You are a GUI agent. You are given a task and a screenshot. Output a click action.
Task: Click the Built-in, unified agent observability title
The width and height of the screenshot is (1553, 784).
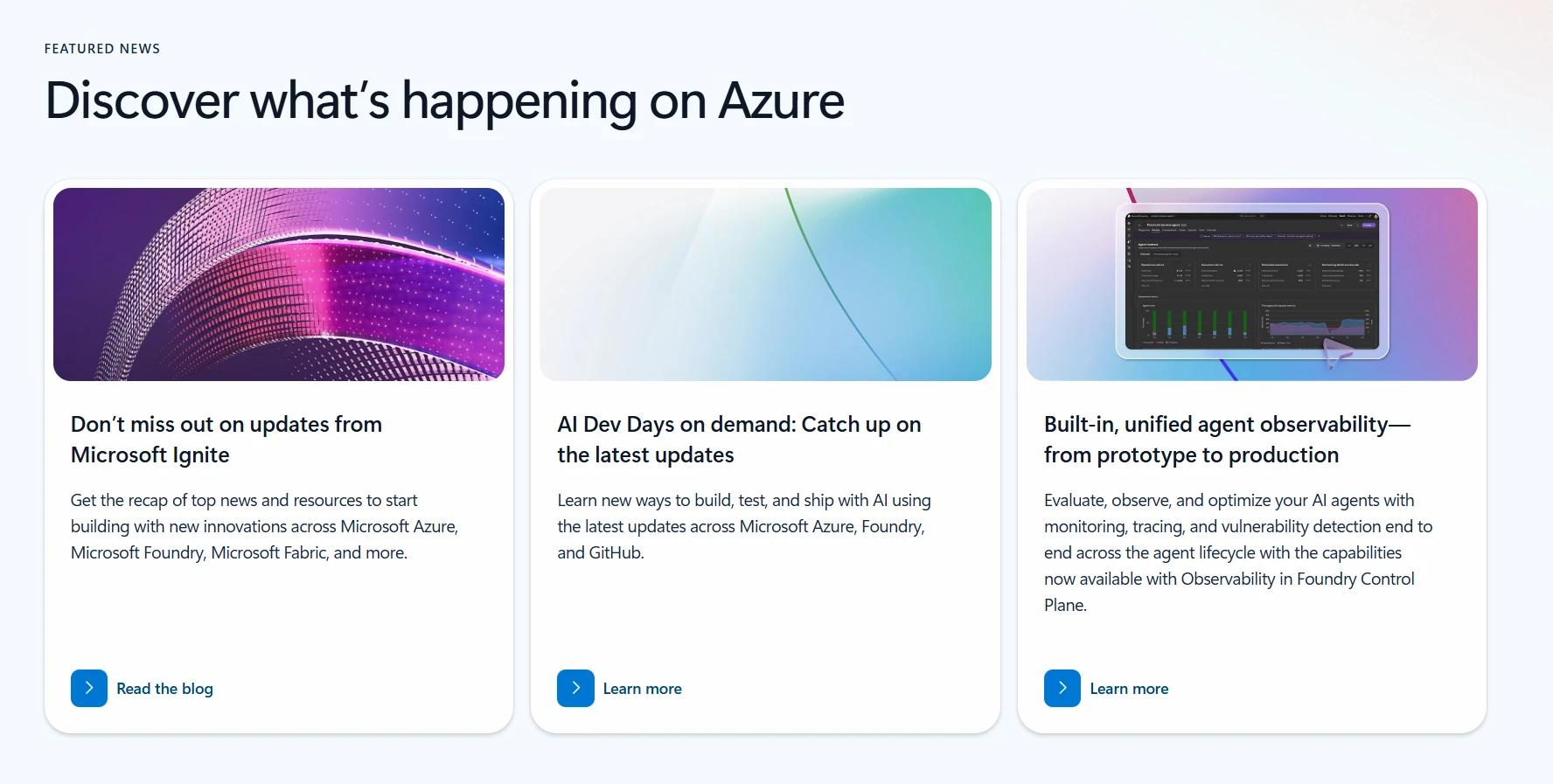coord(1227,440)
